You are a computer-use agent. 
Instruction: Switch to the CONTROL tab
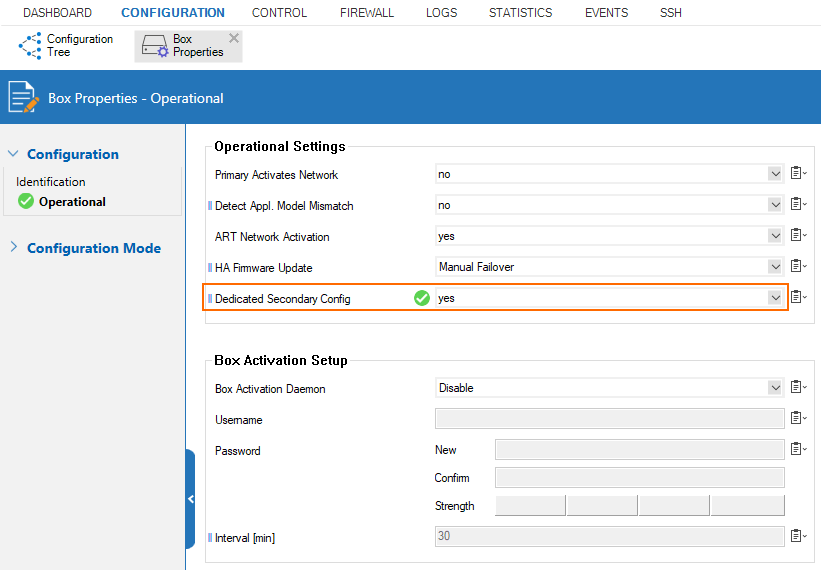point(279,13)
